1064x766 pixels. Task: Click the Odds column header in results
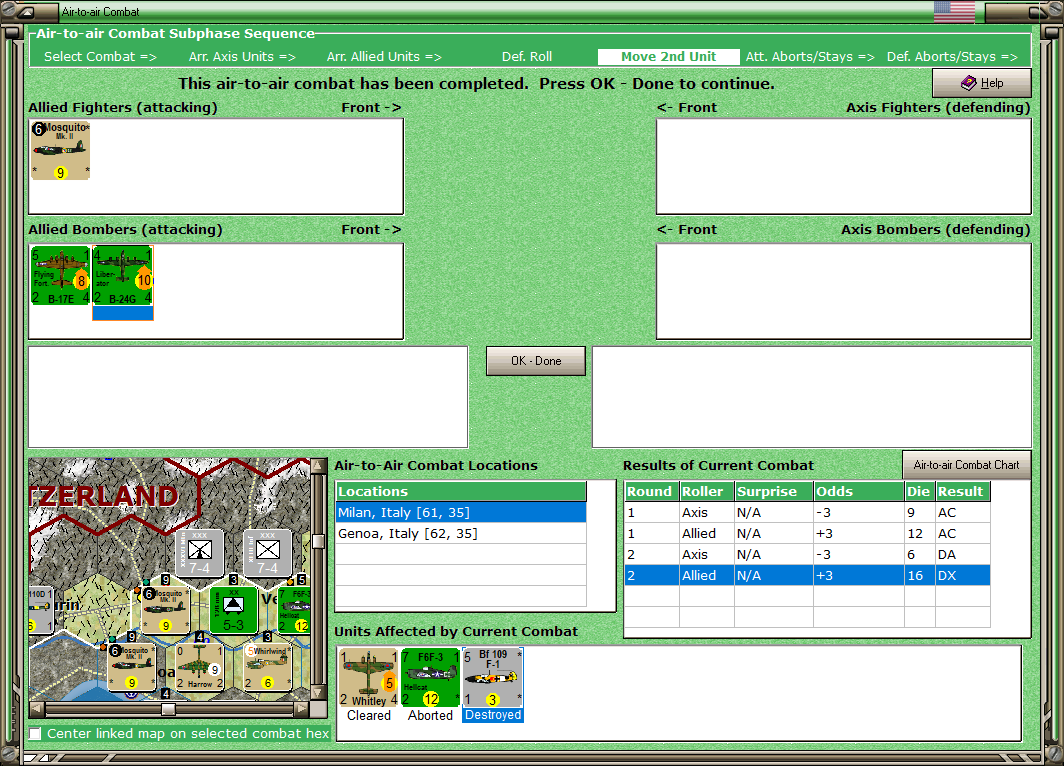[x=859, y=491]
